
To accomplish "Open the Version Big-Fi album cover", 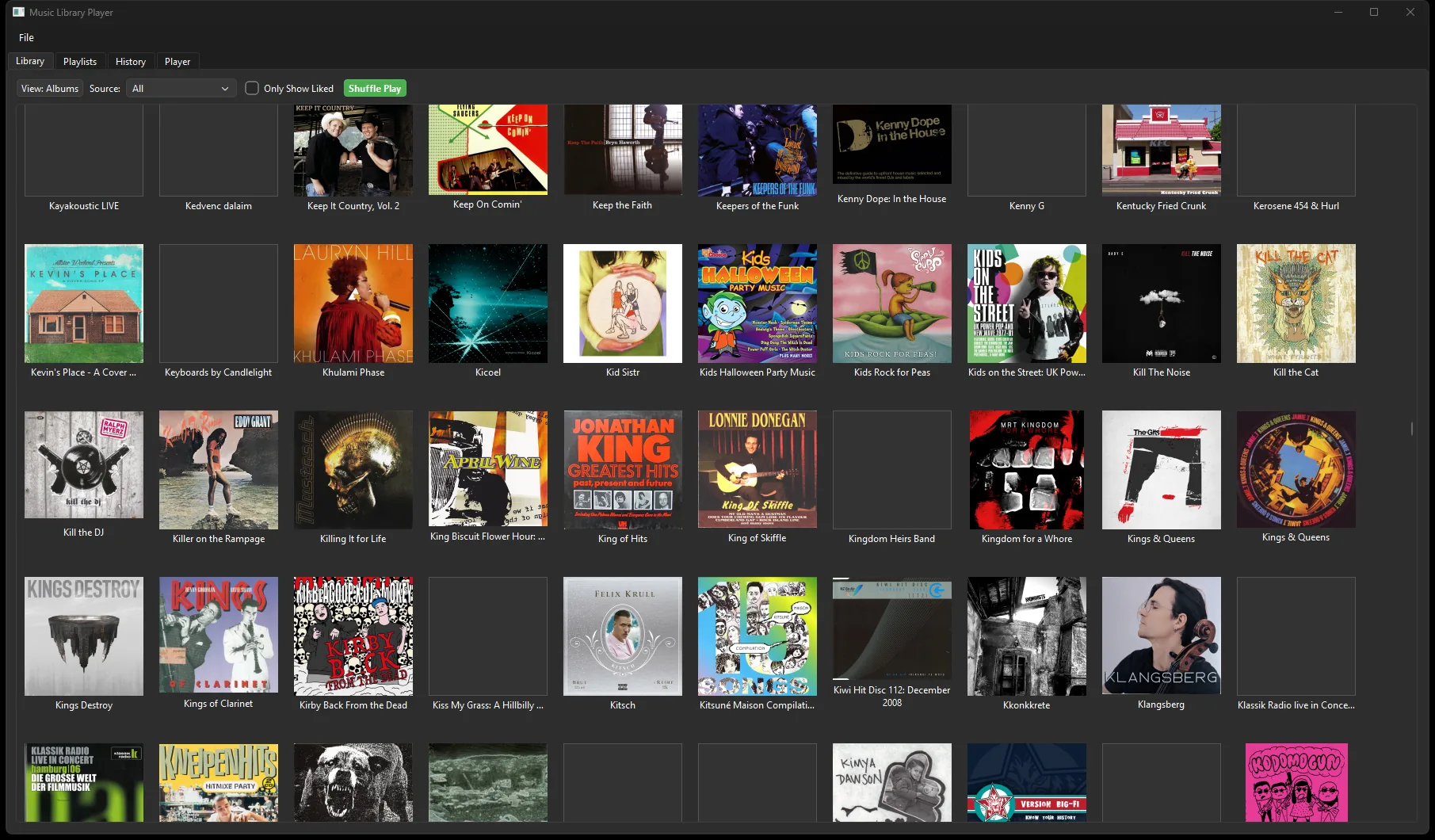I will tap(1027, 782).
